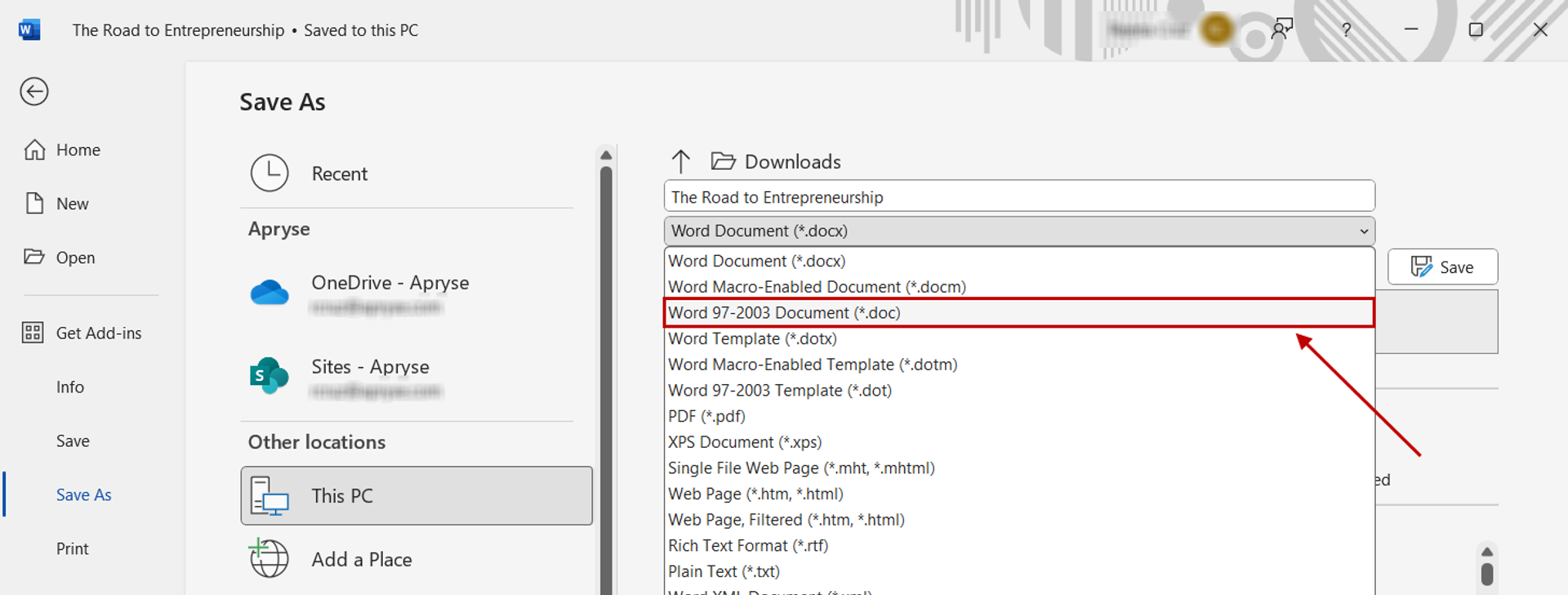1568x595 pixels.
Task: Choose Word Macro-Enabled Document (*.docm)
Action: pyautogui.click(x=1019, y=287)
